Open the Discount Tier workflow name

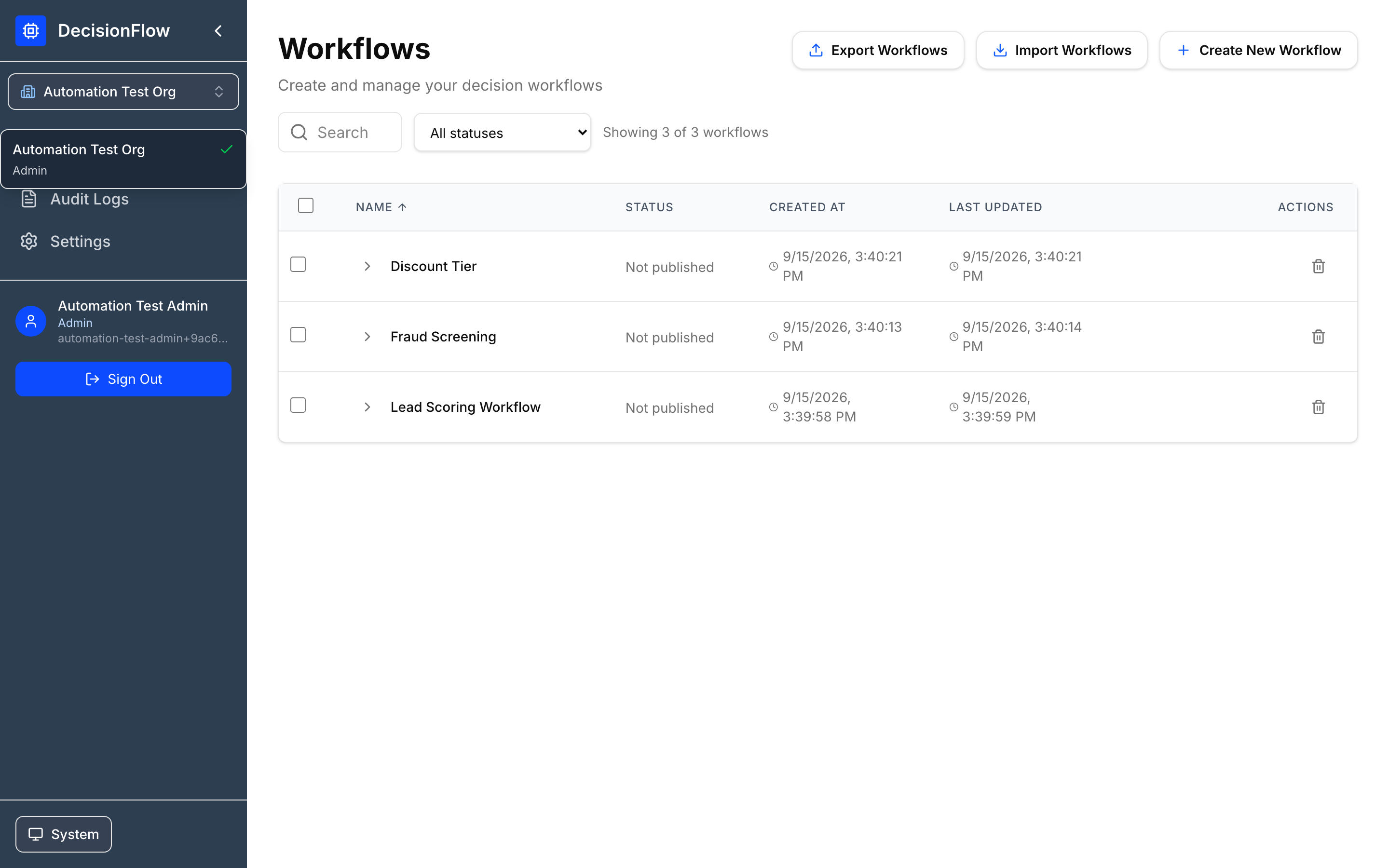tap(434, 266)
